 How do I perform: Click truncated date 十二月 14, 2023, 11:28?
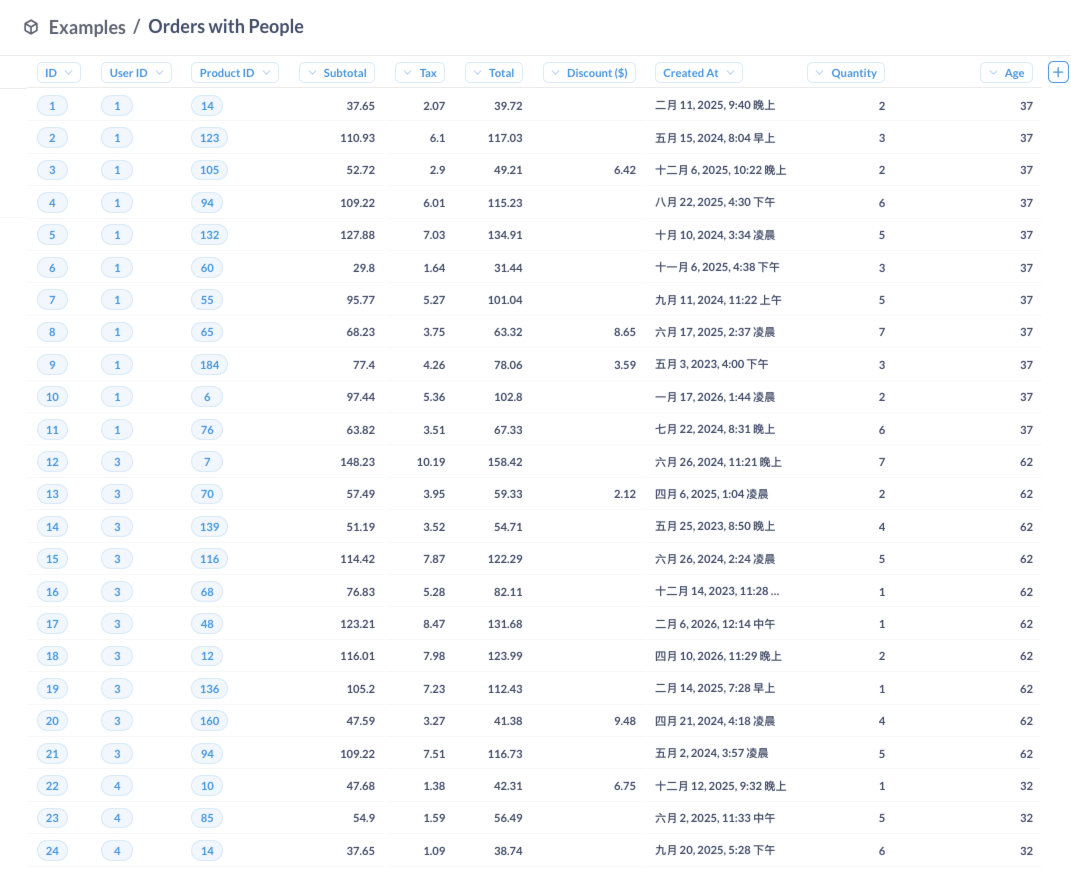pyautogui.click(x=717, y=592)
